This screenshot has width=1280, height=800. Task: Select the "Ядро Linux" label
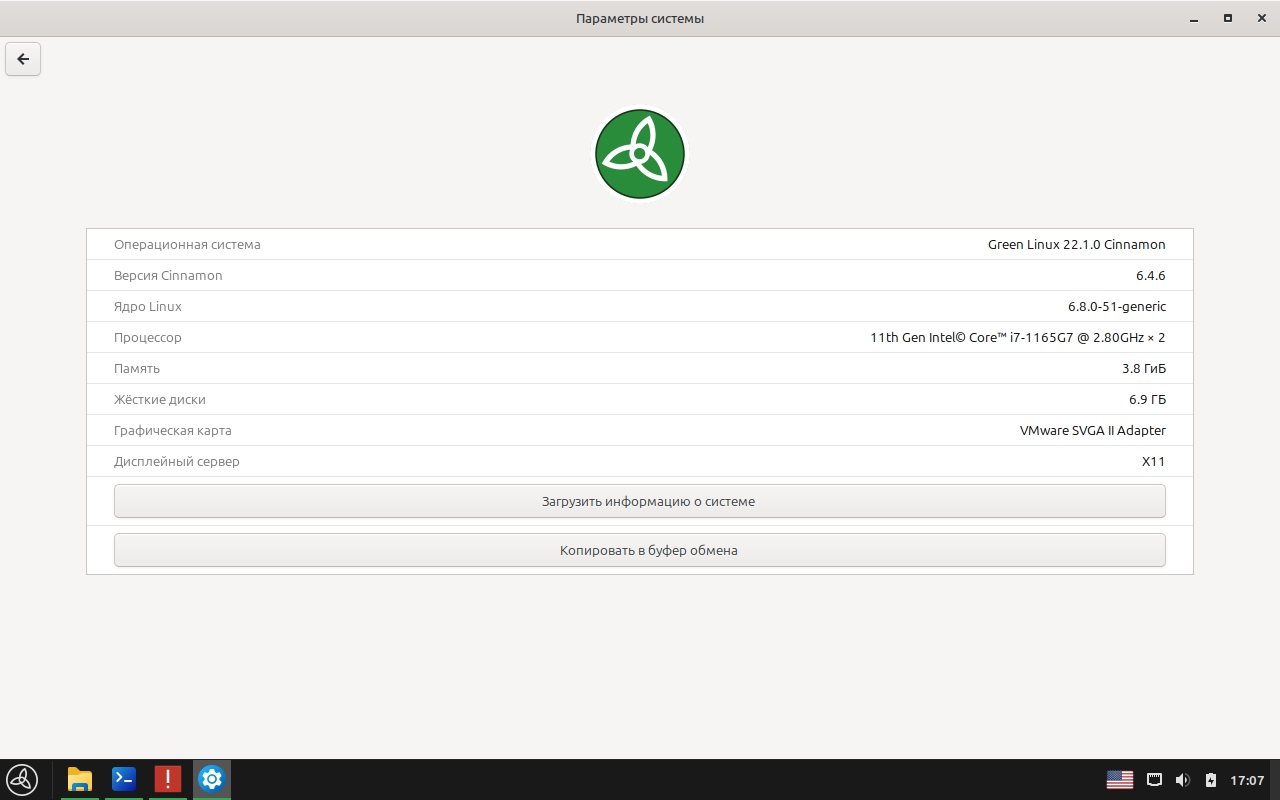tap(148, 306)
